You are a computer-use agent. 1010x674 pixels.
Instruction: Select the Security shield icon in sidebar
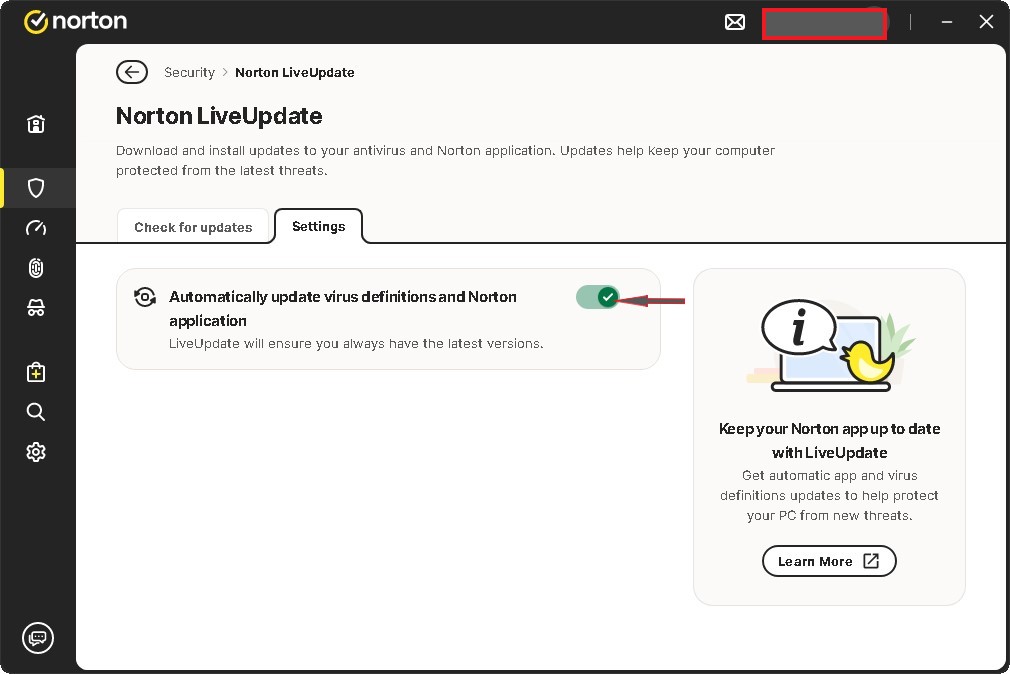pos(36,187)
